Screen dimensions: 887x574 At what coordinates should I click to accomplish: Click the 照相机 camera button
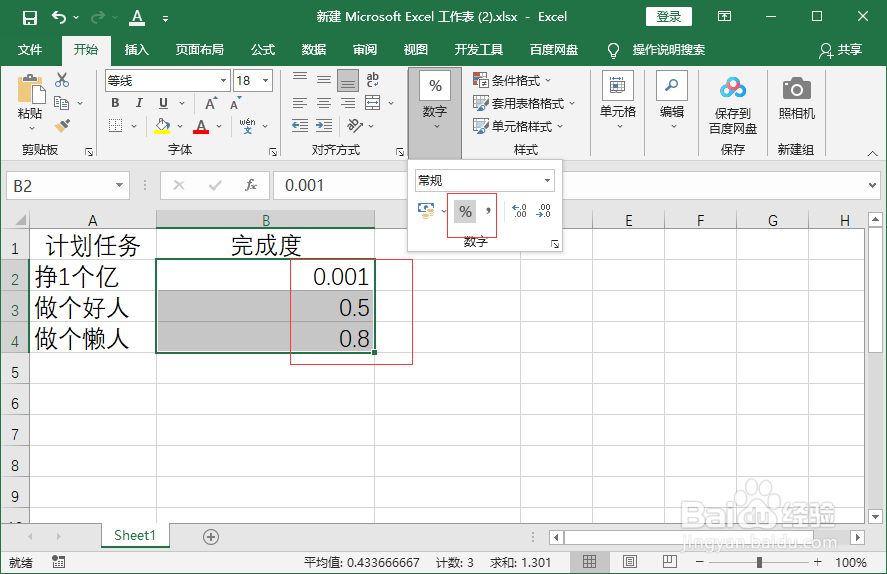(x=796, y=98)
